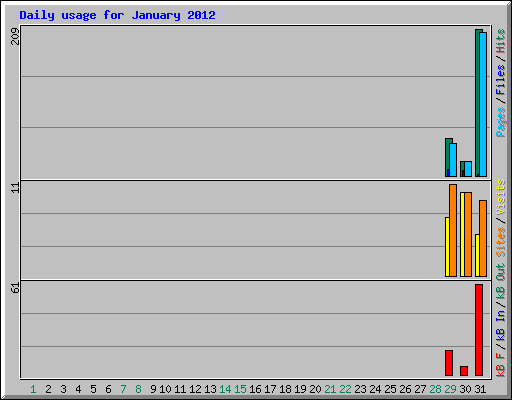
Task: Click the 'kB F' legend label
Action: 501,365
